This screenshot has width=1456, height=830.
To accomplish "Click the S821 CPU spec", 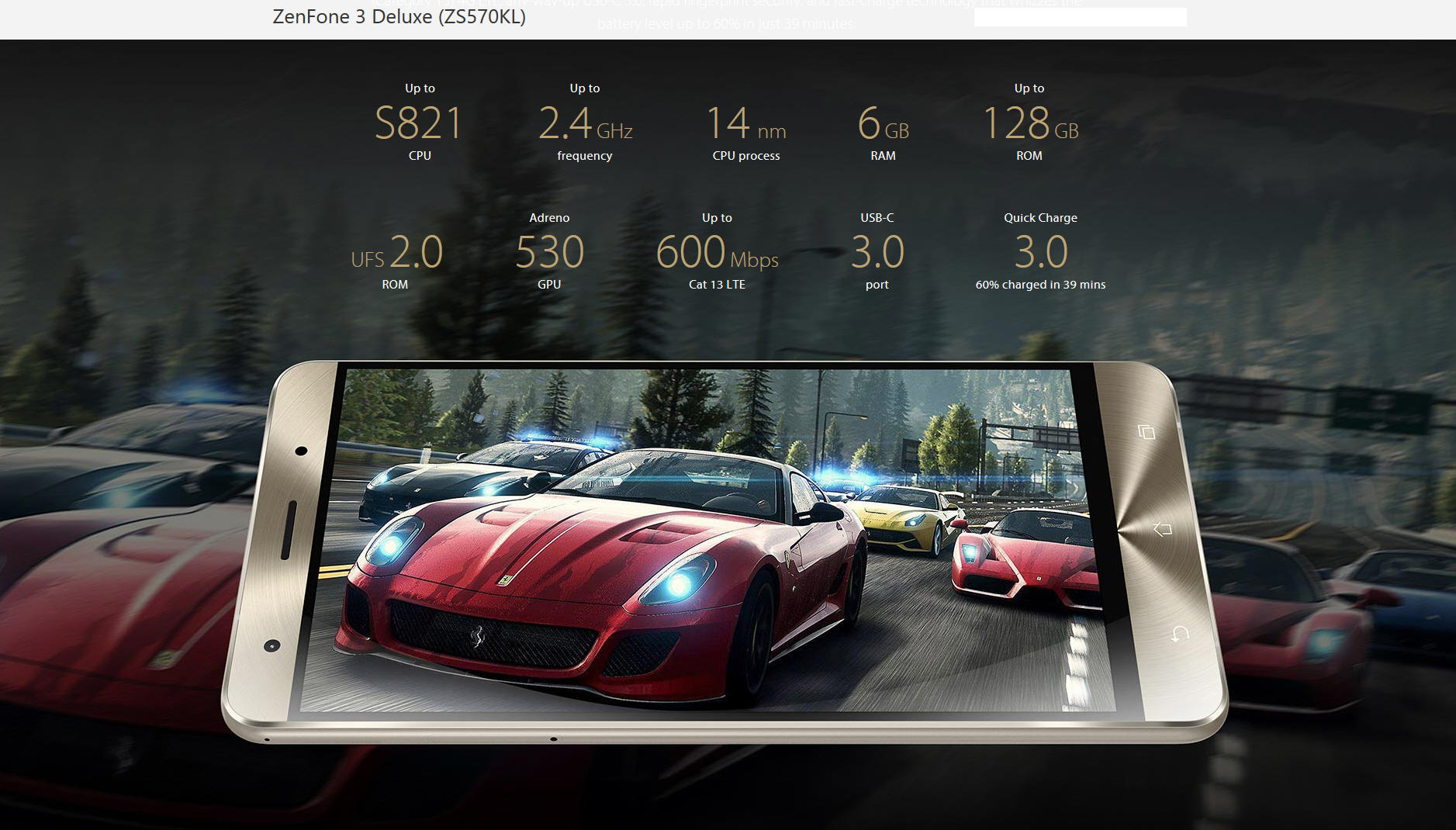I will tap(419, 123).
